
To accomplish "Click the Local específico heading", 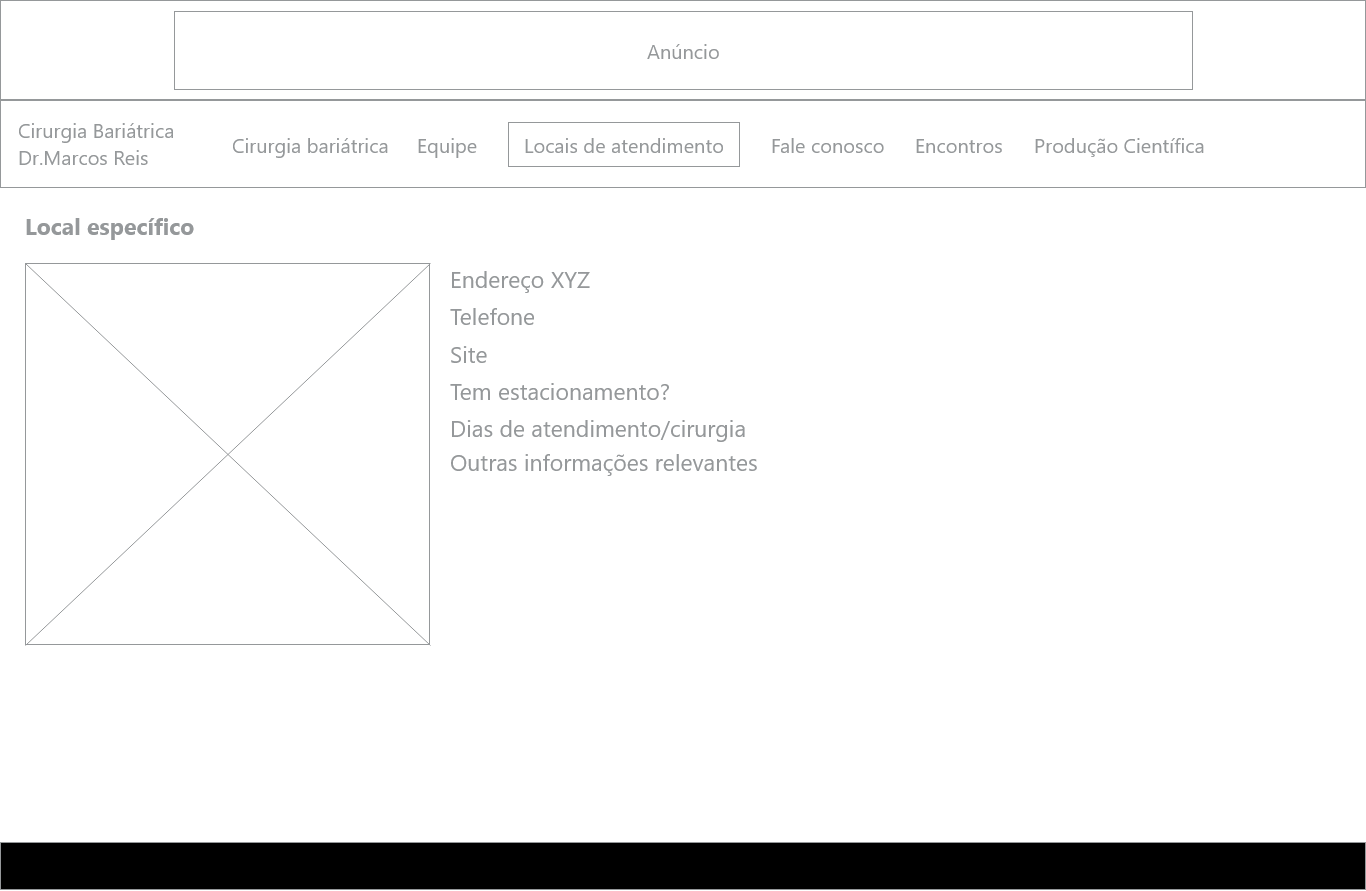I will [110, 227].
